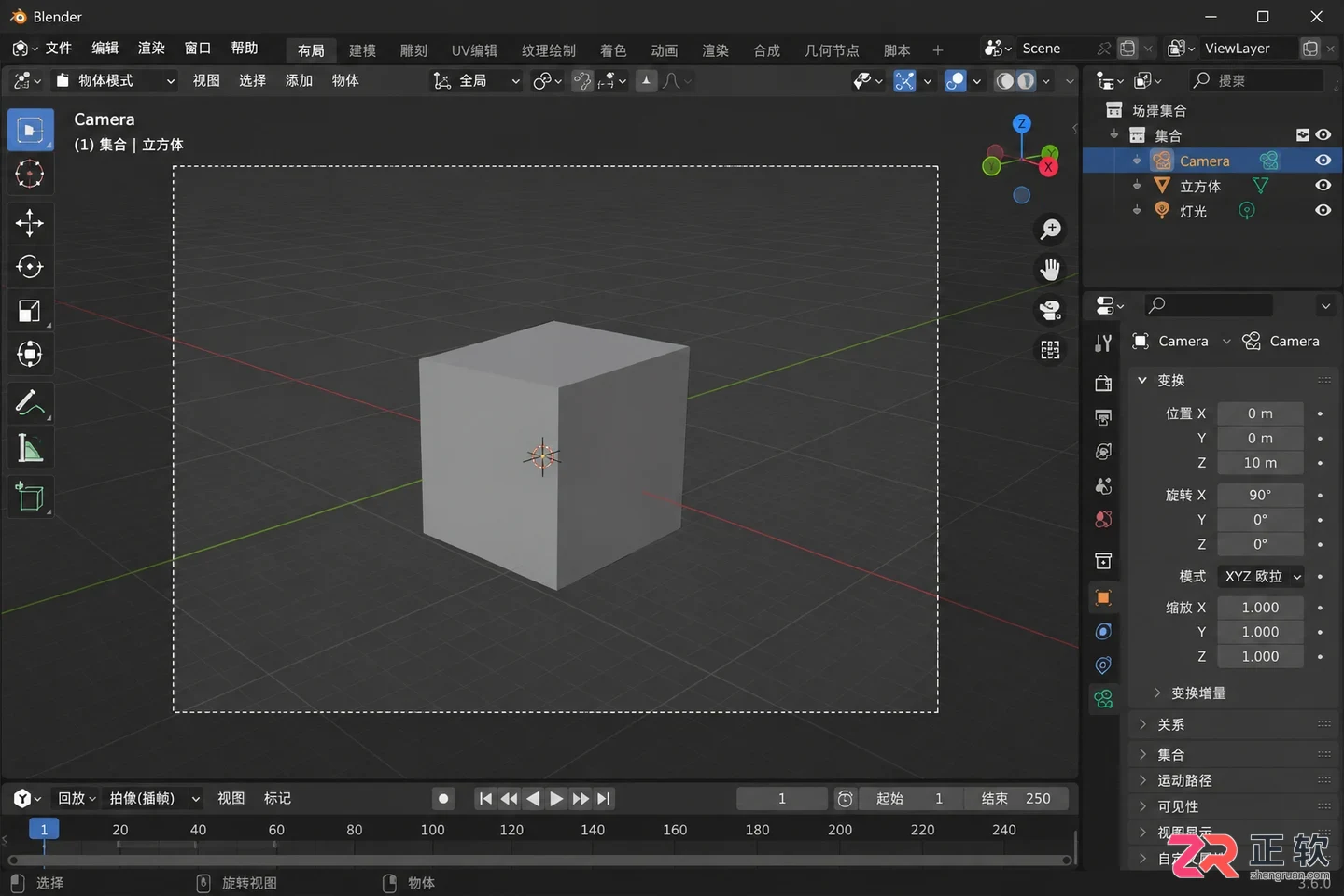Image resolution: width=1344 pixels, height=896 pixels.
Task: Toggle viewport overlays display
Action: coord(955,81)
